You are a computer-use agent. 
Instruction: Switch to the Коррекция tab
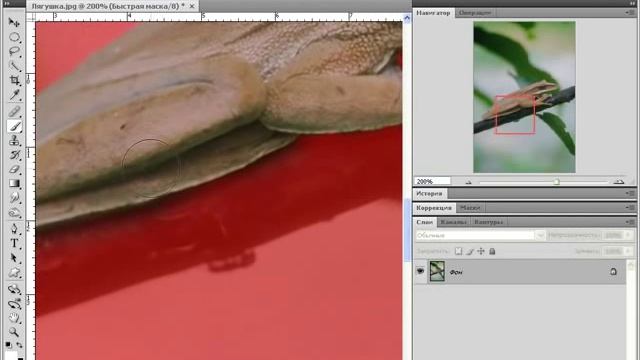433,208
